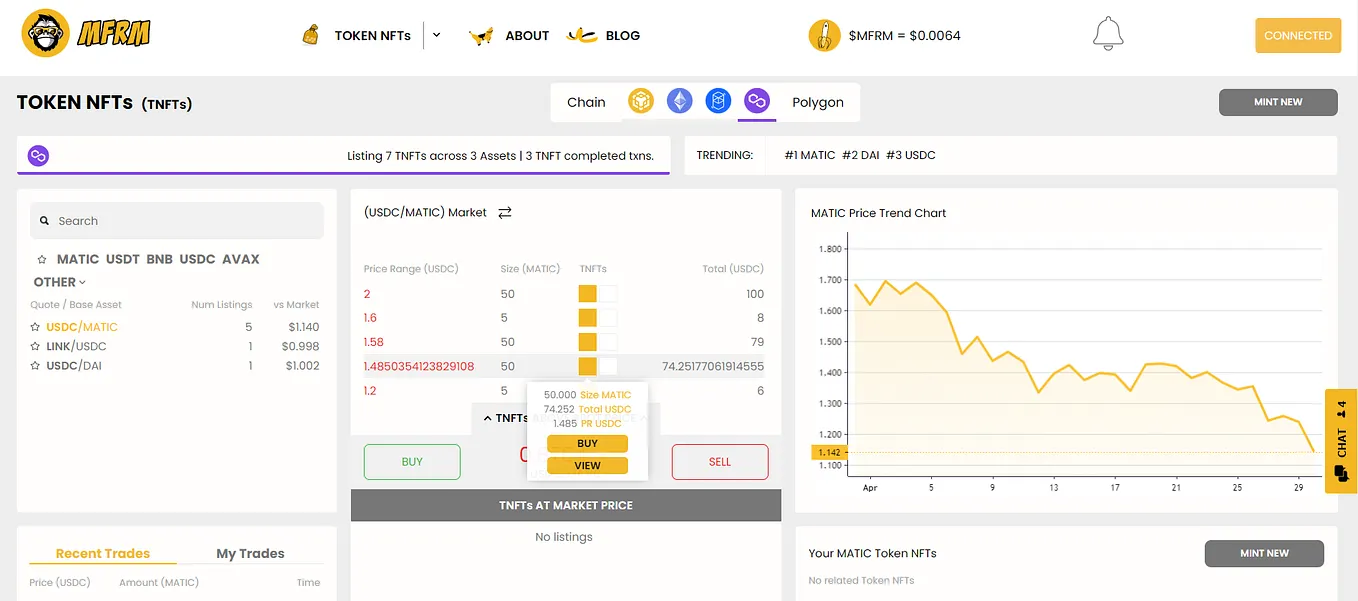The height and width of the screenshot is (601, 1358).
Task: Go to the ABOUT page
Action: (527, 35)
